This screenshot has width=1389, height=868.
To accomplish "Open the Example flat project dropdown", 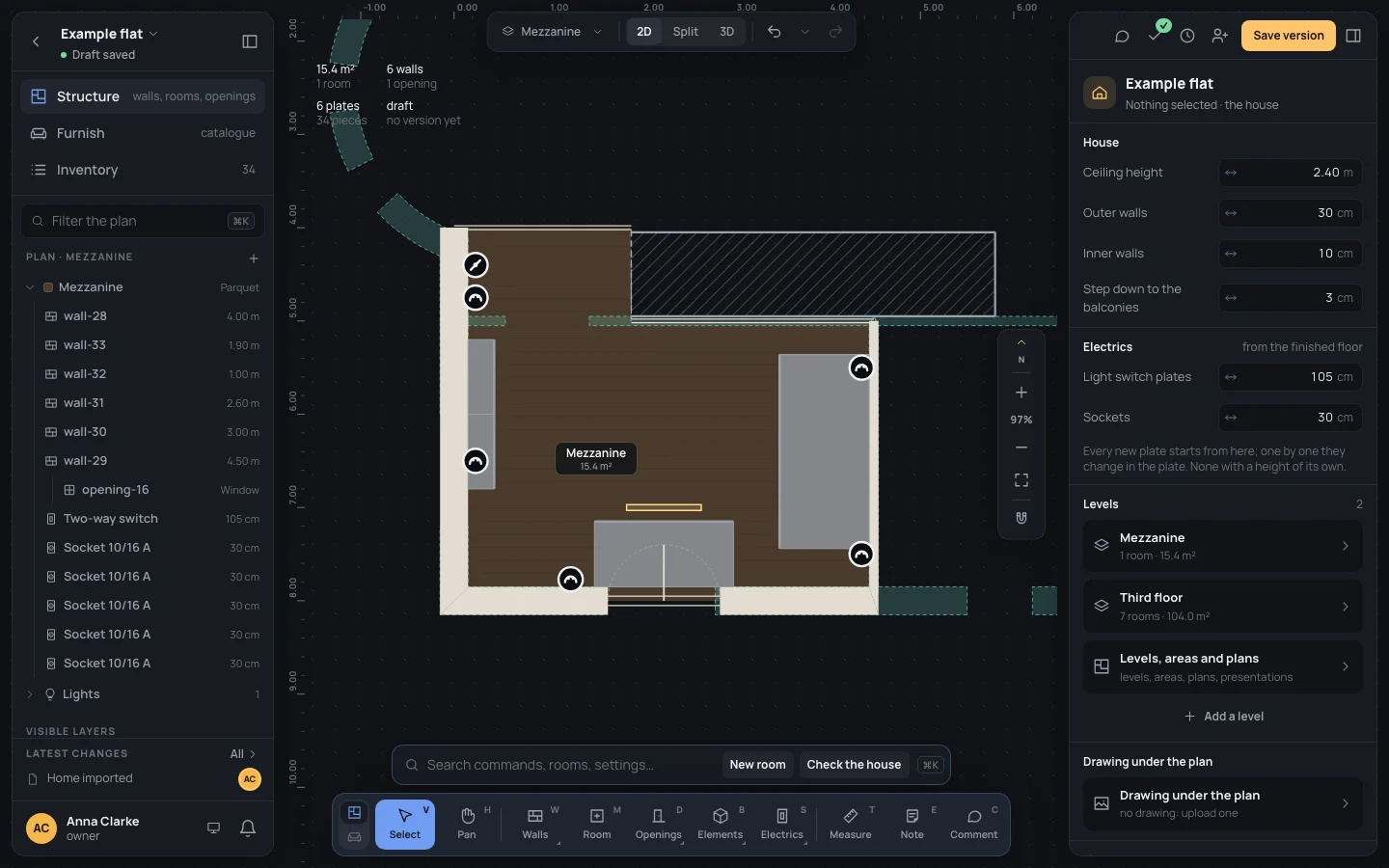I will (109, 34).
